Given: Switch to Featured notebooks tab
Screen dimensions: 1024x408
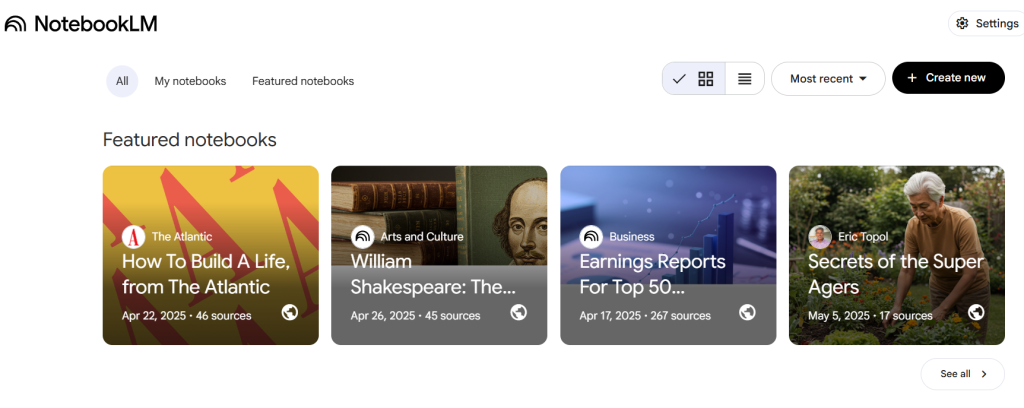Looking at the screenshot, I should coord(303,81).
